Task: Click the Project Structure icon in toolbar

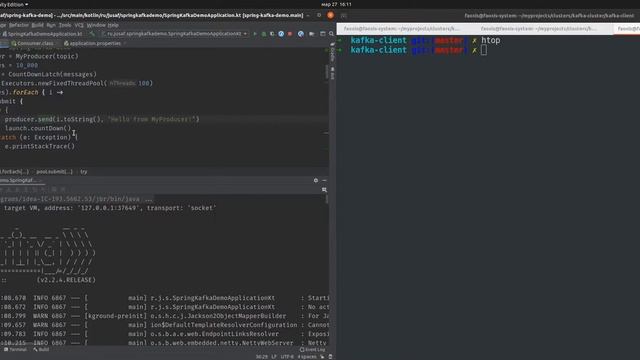Action: tap(322, 34)
